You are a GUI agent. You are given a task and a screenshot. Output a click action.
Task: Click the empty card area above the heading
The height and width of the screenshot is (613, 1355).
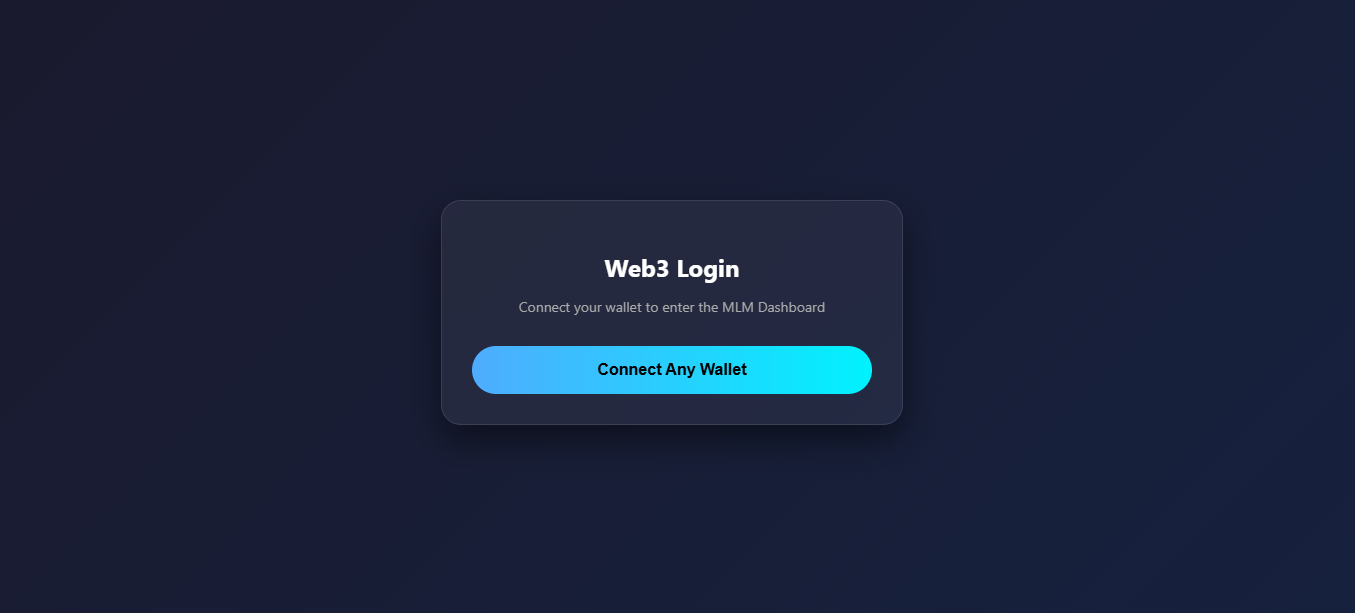point(672,226)
